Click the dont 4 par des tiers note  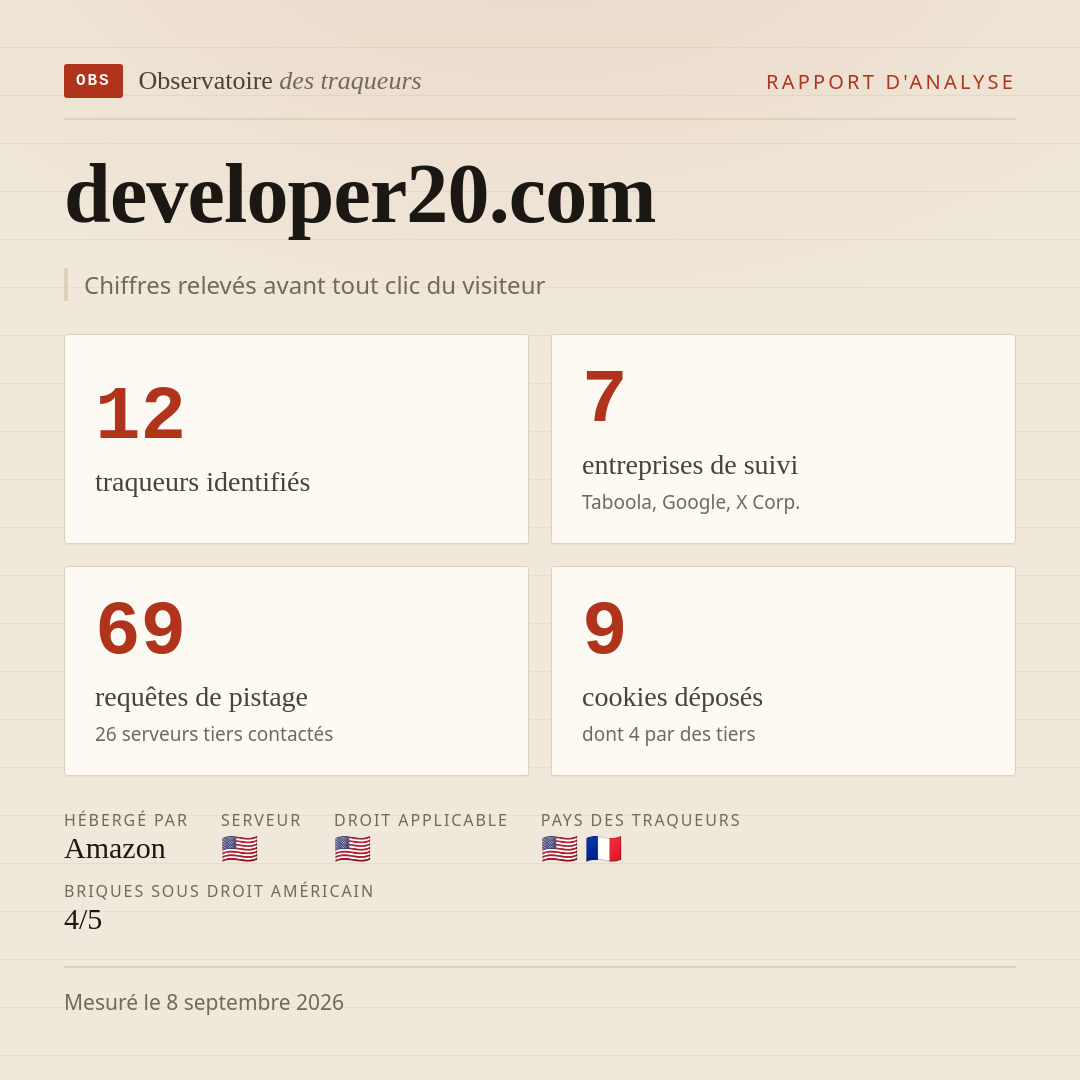pos(668,734)
